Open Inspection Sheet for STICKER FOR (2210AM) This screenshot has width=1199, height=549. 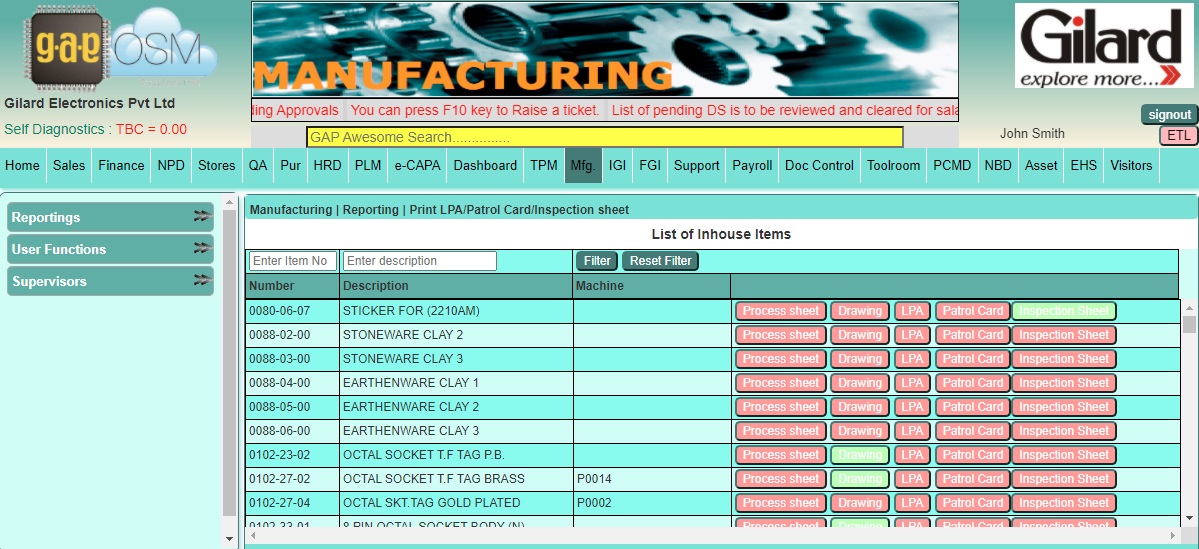tap(1064, 311)
